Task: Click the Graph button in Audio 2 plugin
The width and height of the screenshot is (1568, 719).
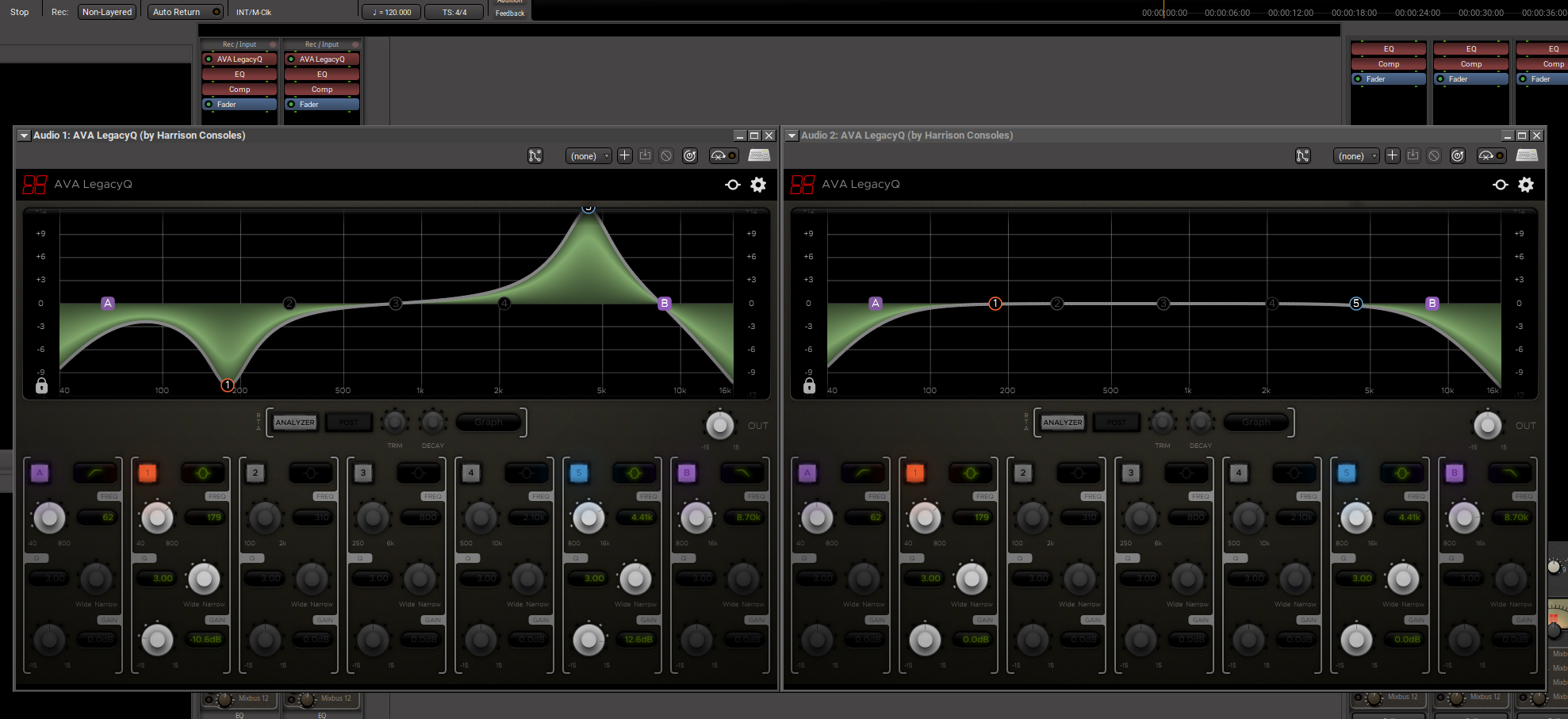Action: pyautogui.click(x=1256, y=423)
